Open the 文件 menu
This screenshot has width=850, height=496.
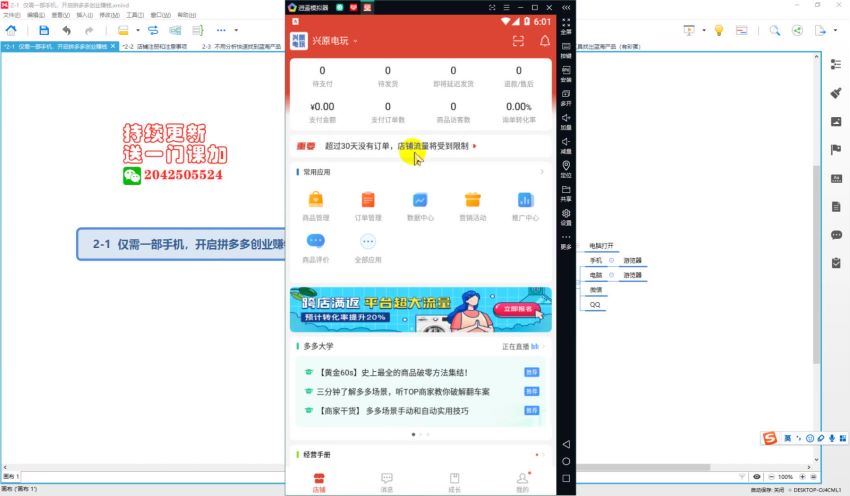click(11, 15)
